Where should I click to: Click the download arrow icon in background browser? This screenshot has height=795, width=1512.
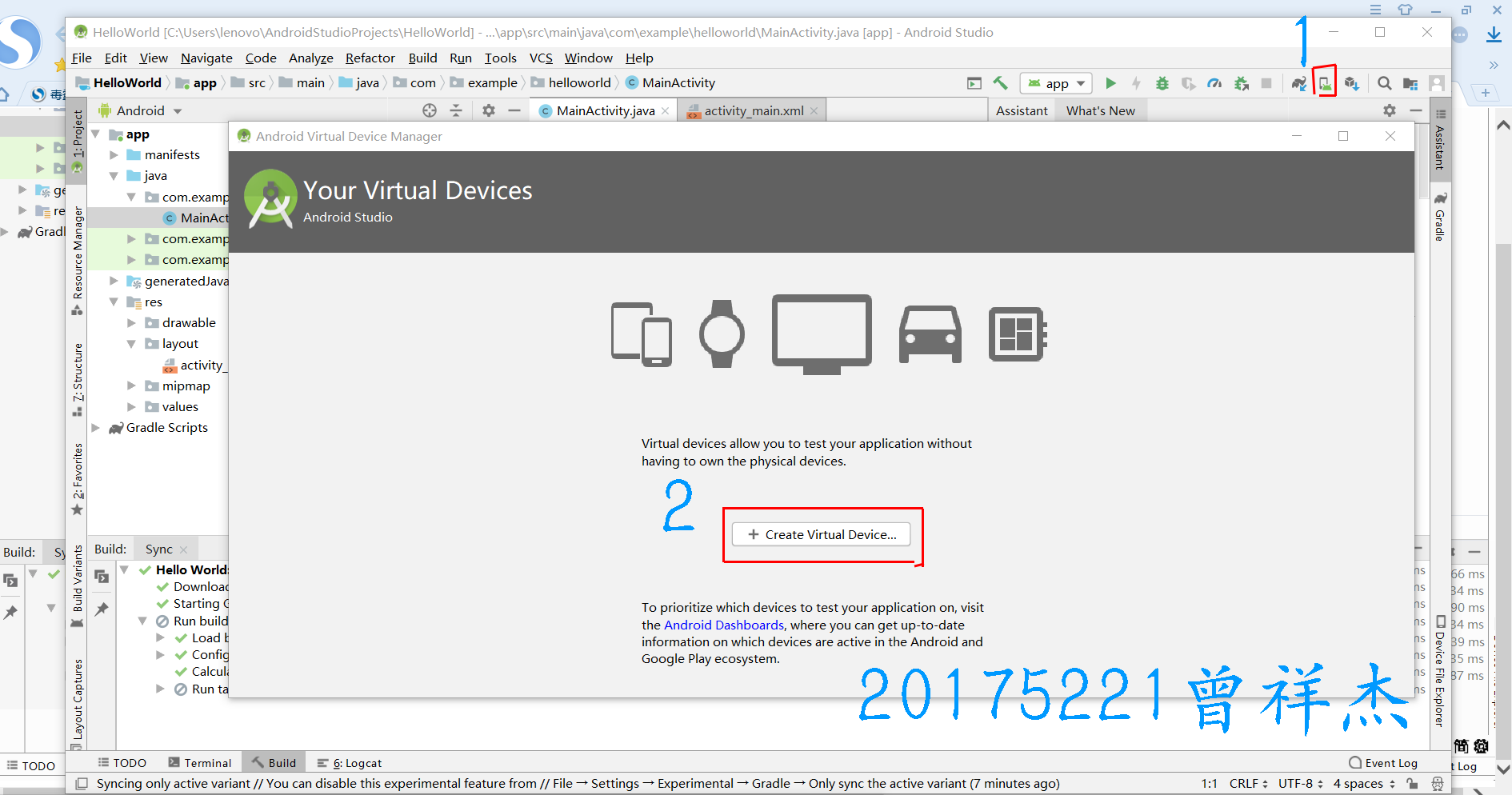coord(1494,35)
